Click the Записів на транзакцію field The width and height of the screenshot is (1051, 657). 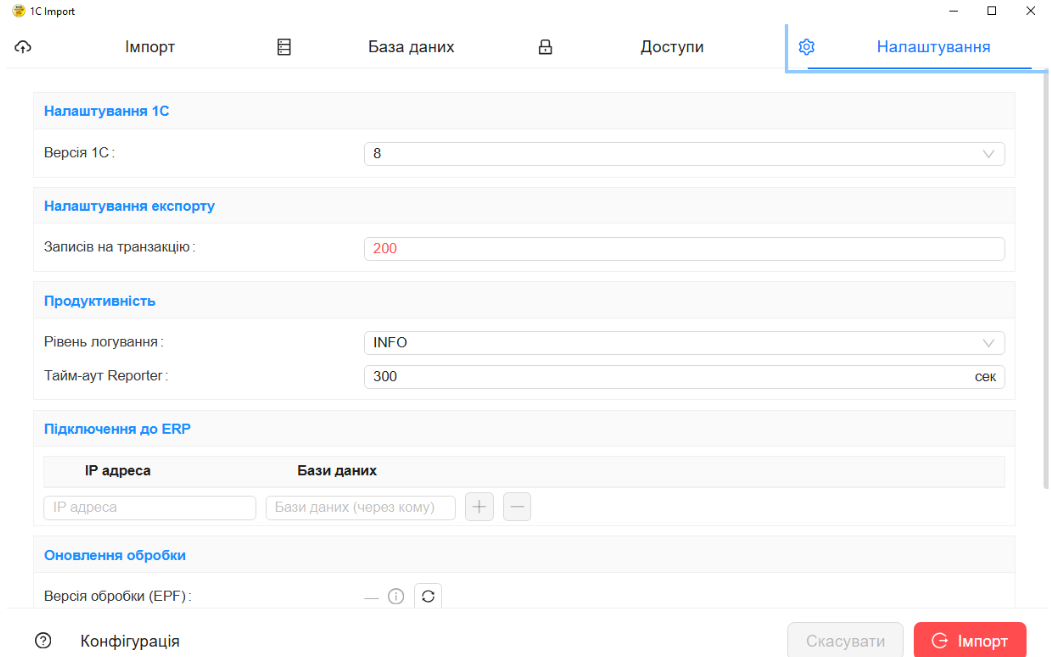click(684, 248)
